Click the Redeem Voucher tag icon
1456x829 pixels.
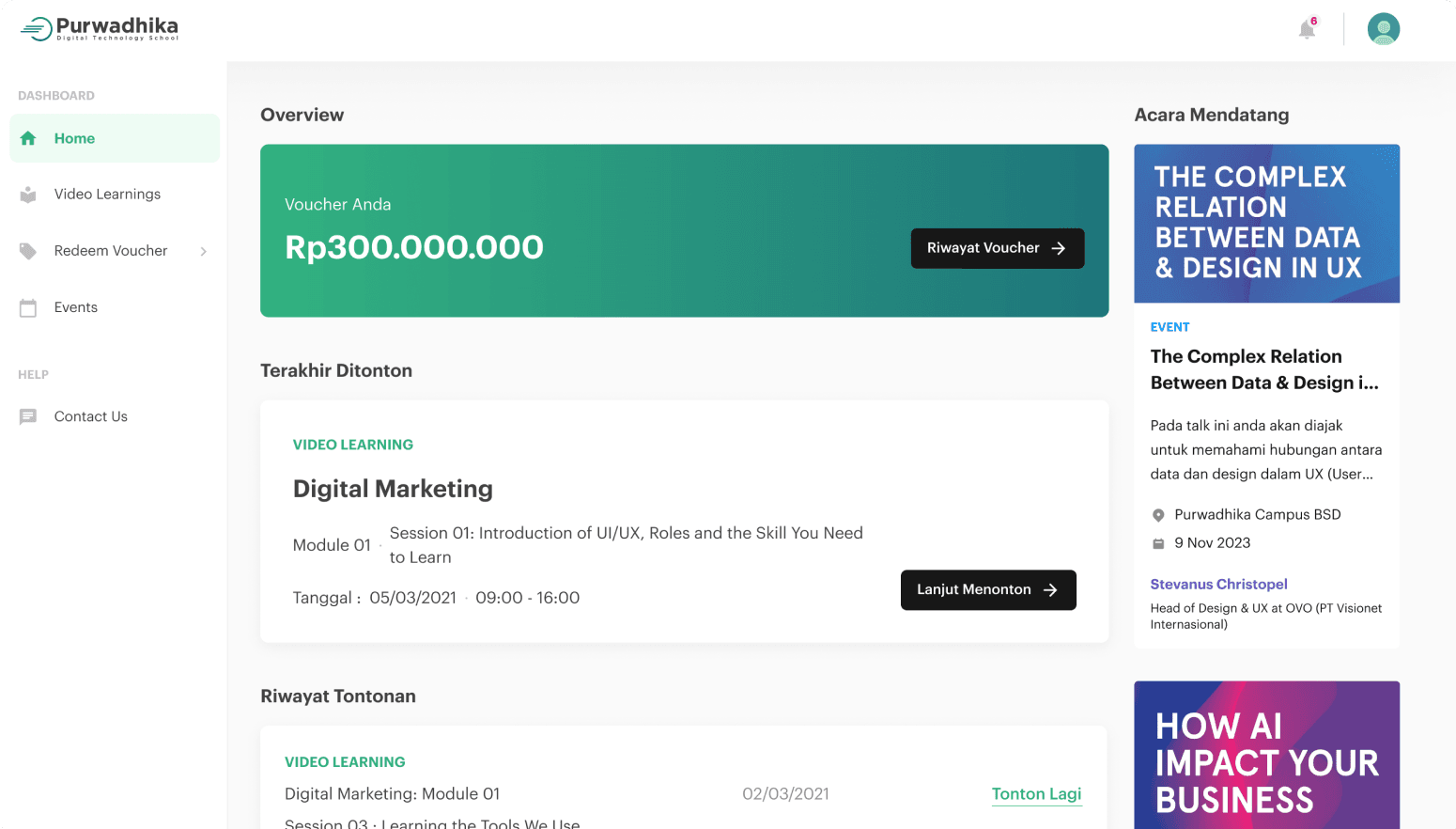point(28,251)
